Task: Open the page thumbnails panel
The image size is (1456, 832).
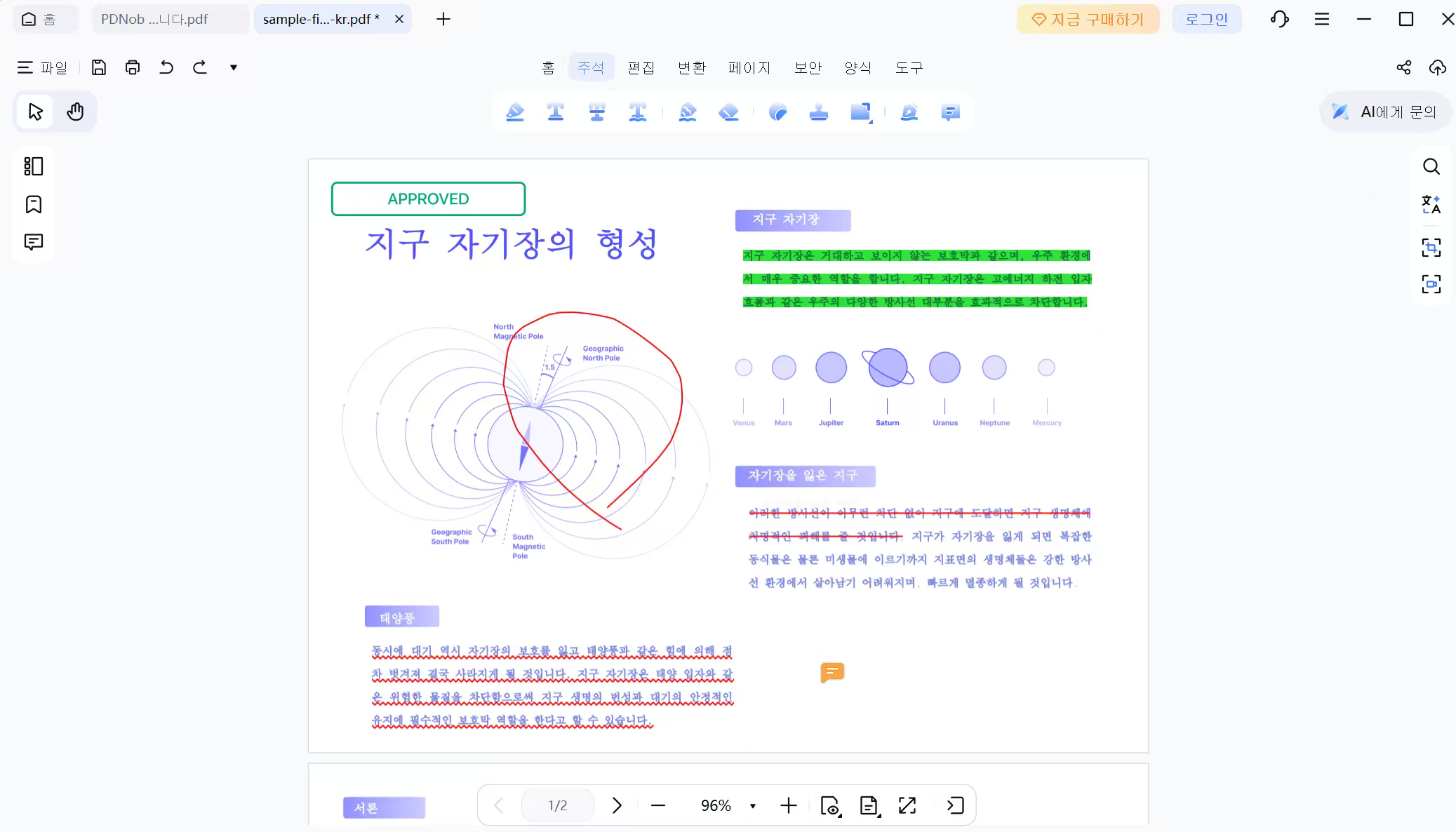Action: click(34, 166)
